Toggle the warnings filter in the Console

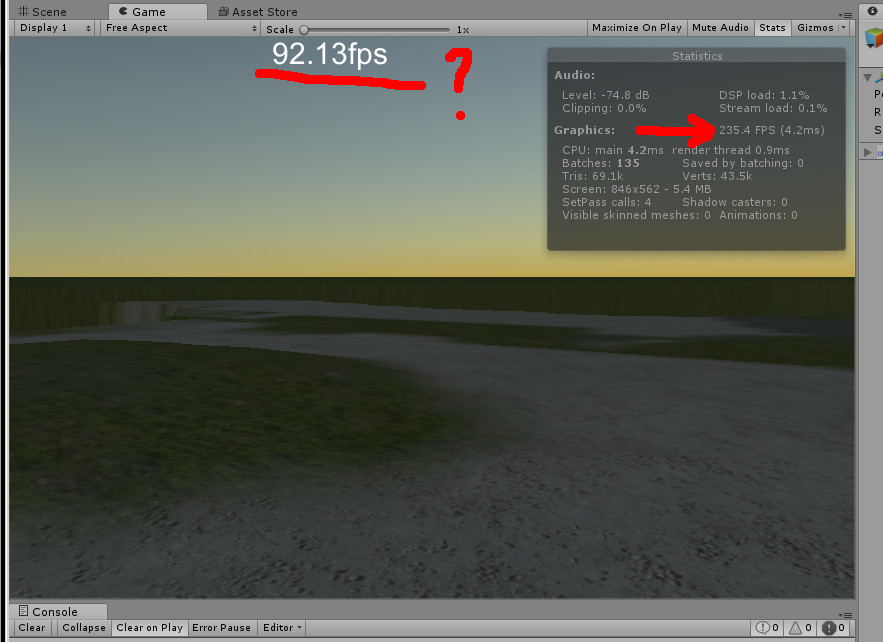pyautogui.click(x=801, y=628)
